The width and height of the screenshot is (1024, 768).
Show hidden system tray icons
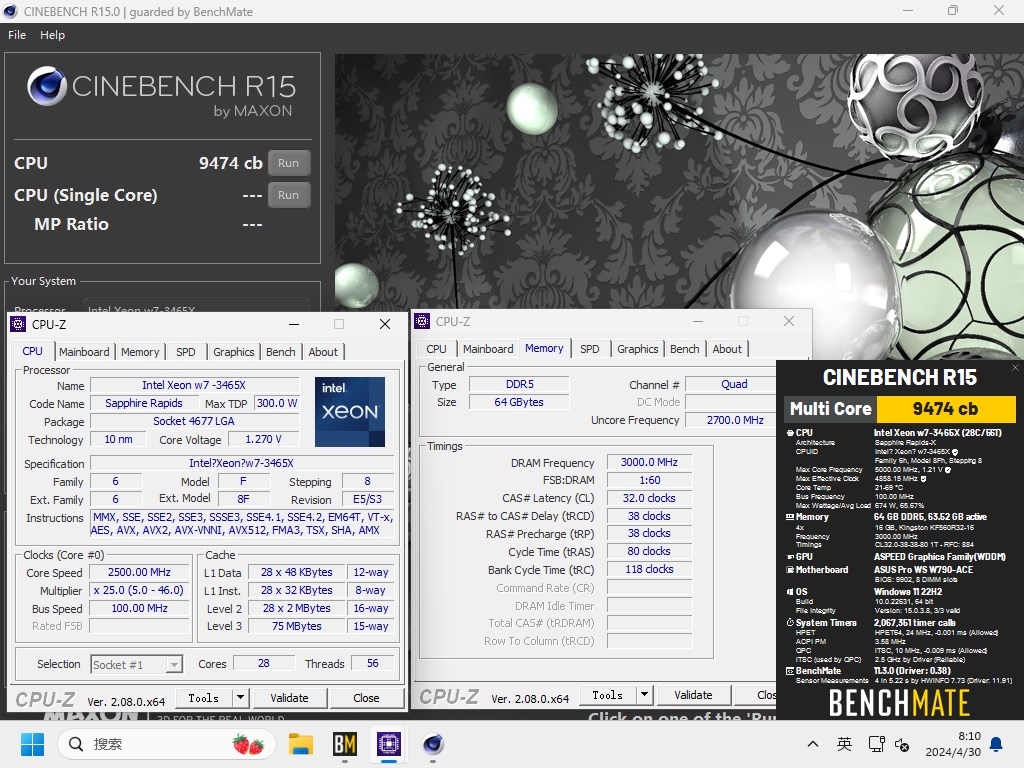813,744
